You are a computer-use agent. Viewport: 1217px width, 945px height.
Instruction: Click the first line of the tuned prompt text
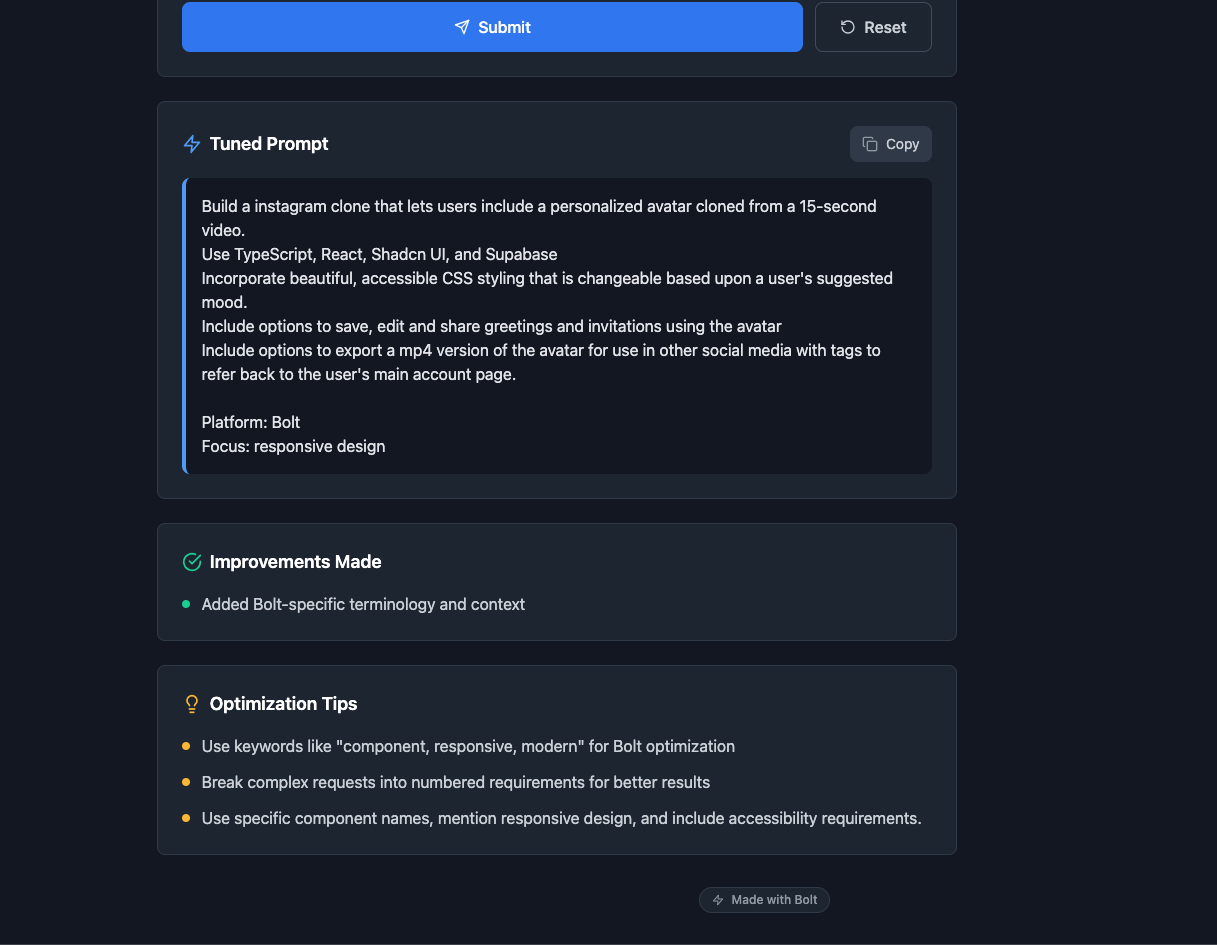[538, 206]
